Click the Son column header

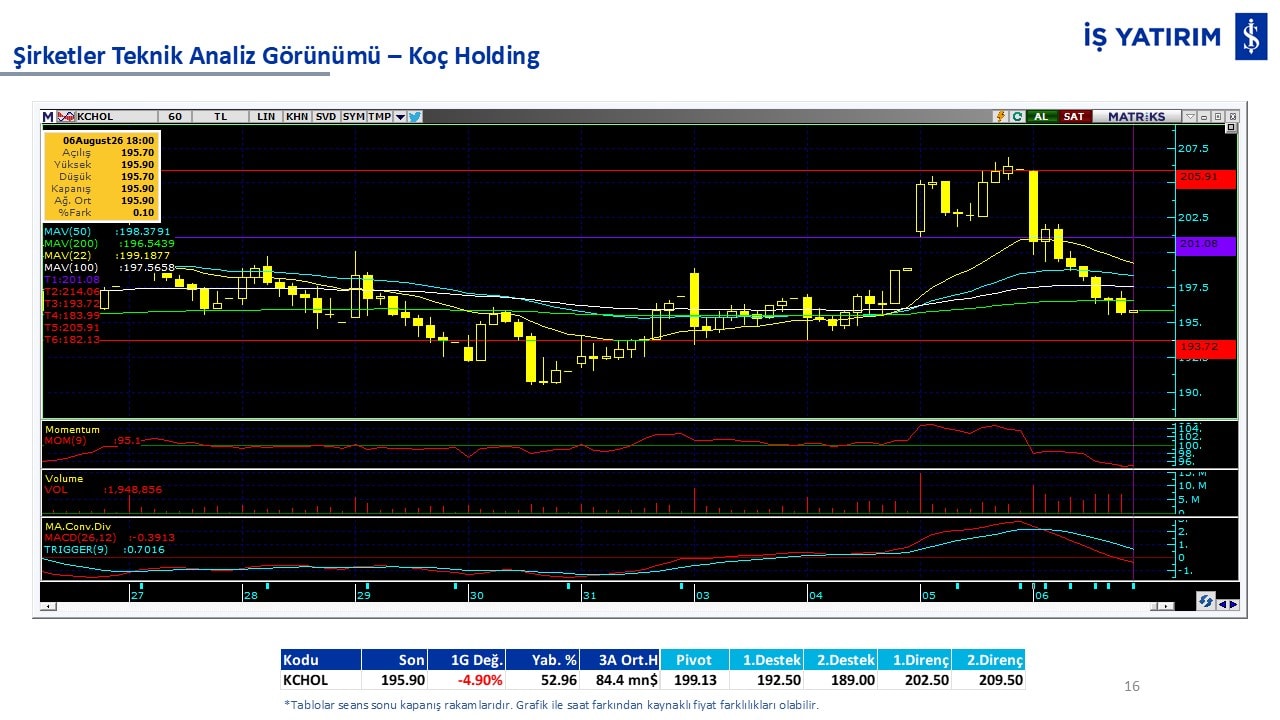pyautogui.click(x=394, y=660)
